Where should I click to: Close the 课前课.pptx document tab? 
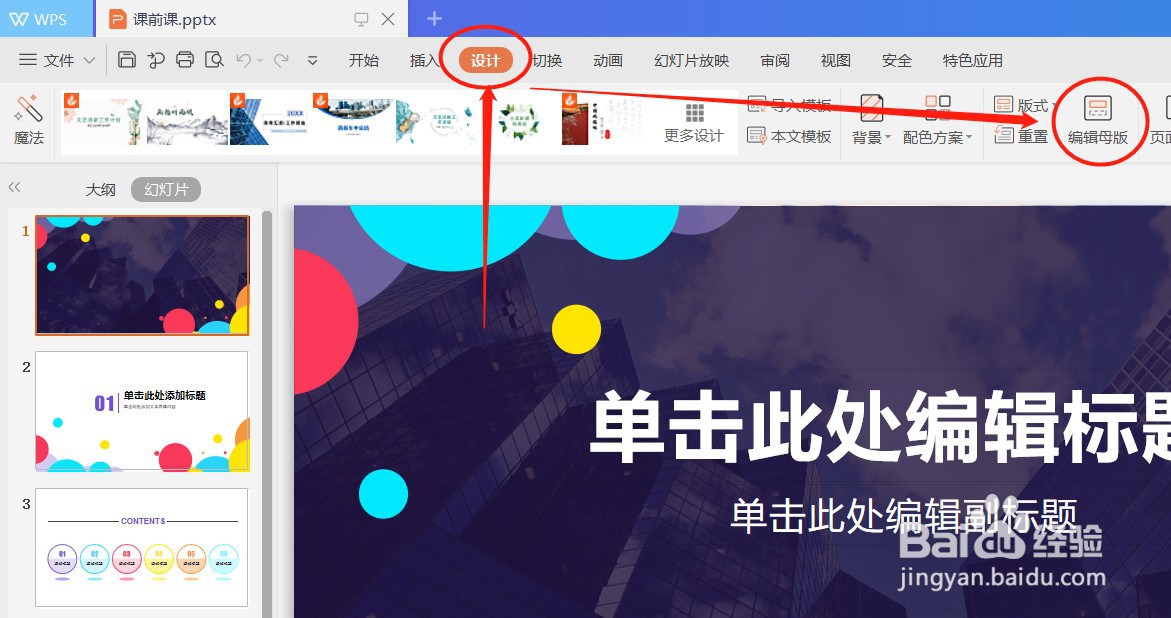(x=388, y=19)
